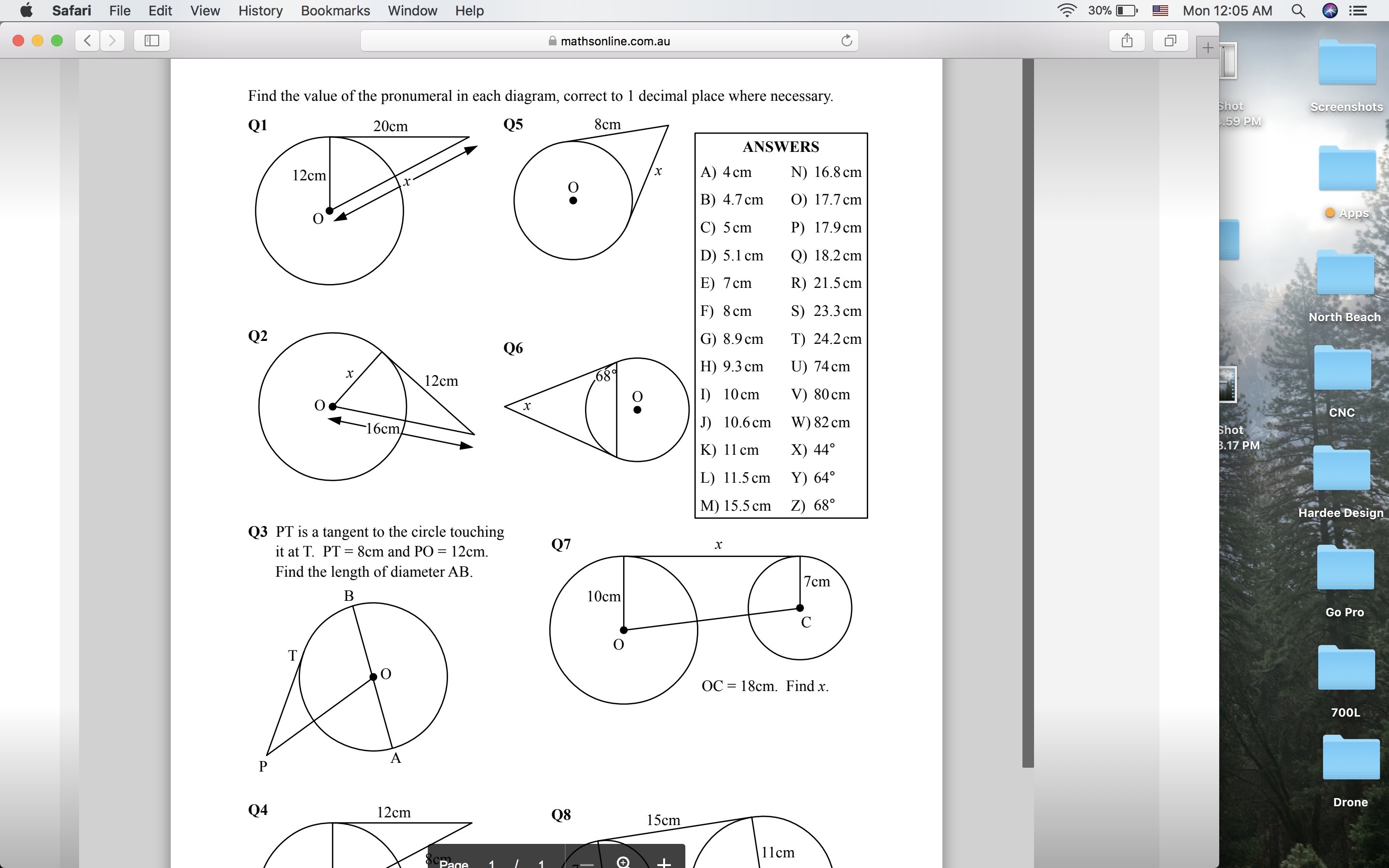Open the View menu
Viewport: 1389px width, 868px height.
pos(205,10)
